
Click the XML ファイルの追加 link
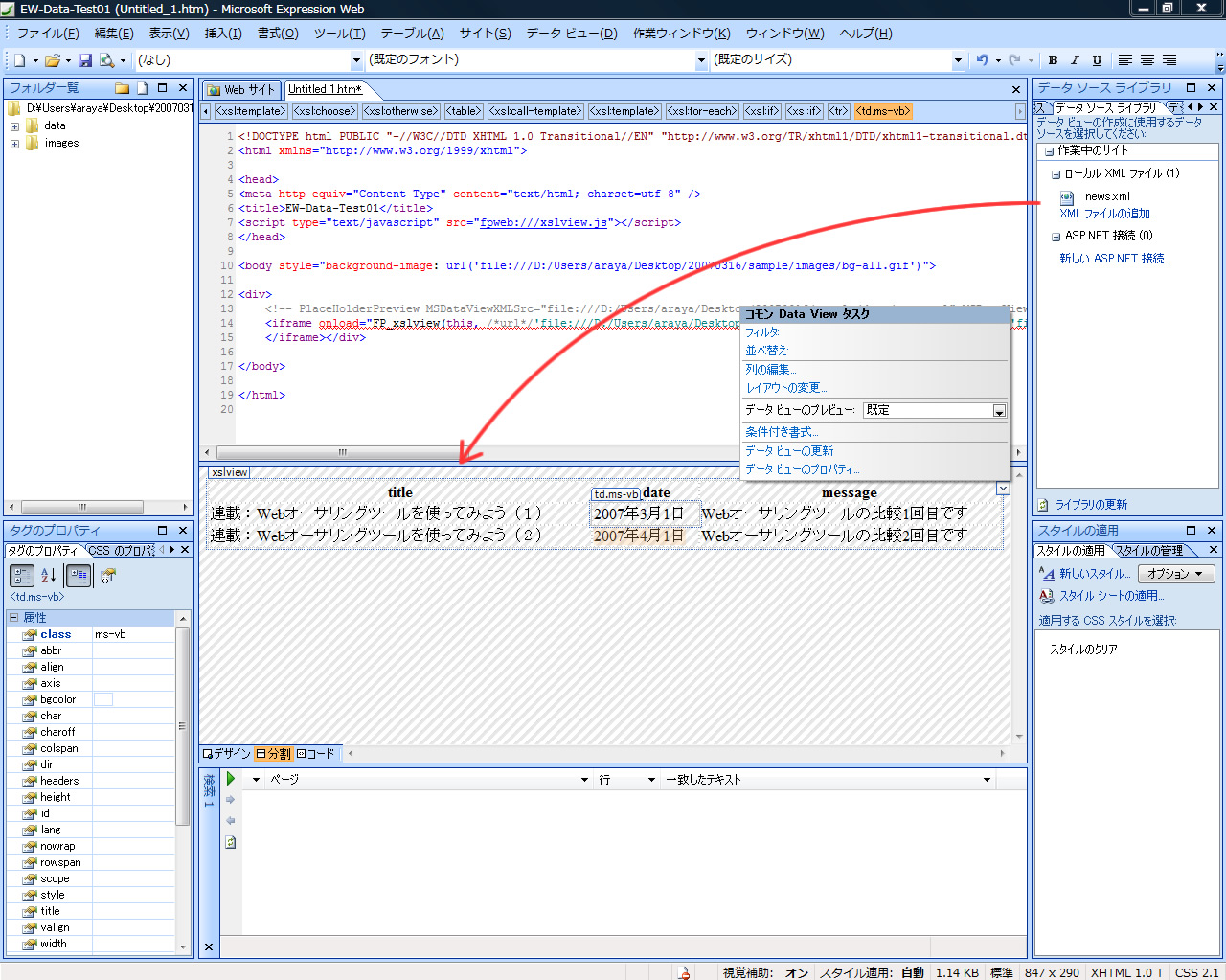(x=1108, y=214)
